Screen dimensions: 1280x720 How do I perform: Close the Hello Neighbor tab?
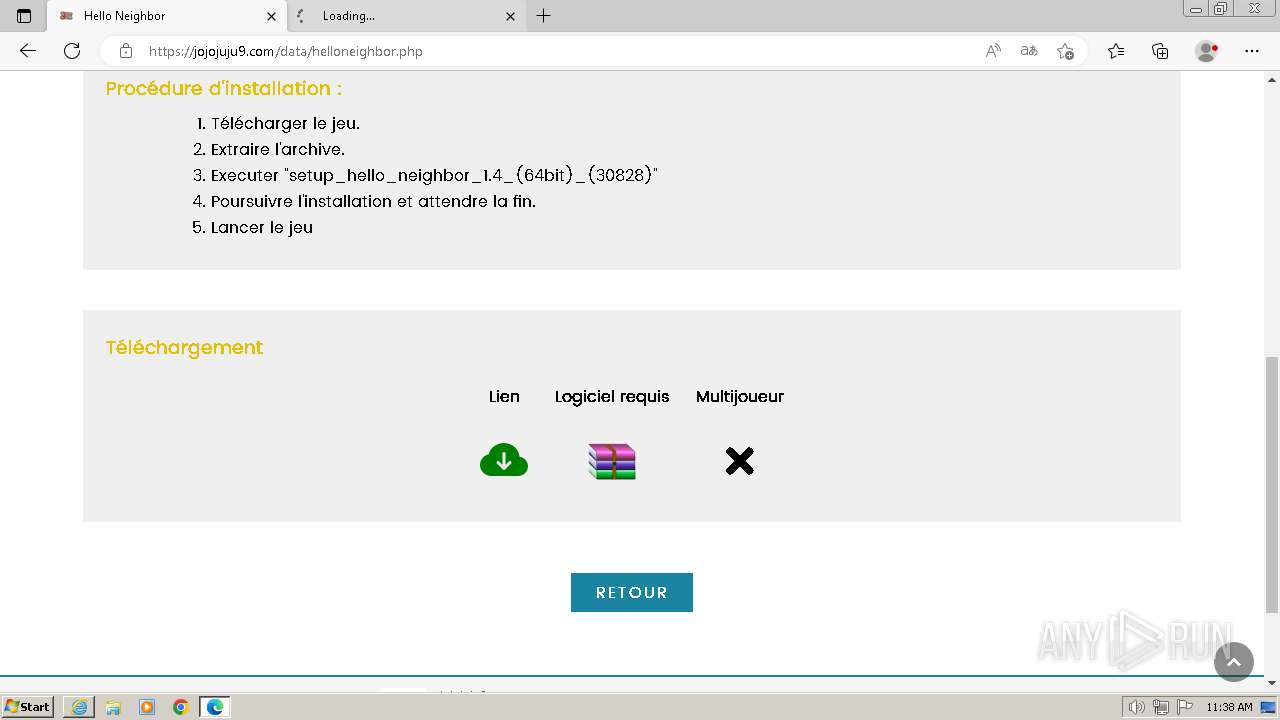(271, 16)
